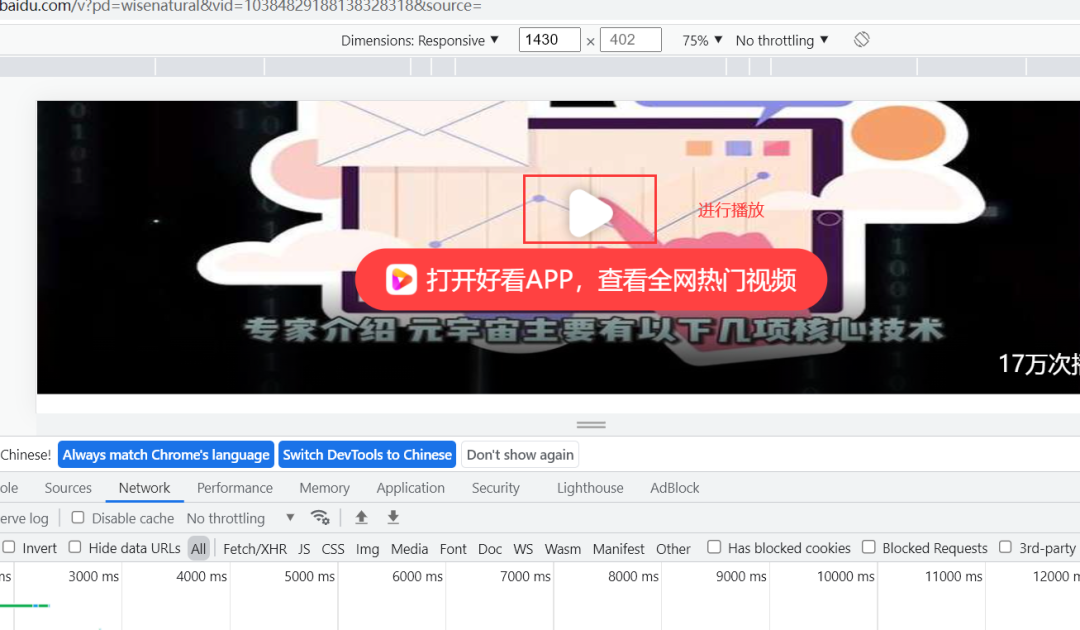The height and width of the screenshot is (630, 1080).
Task: Click Switch DevTools to Chinese
Action: click(x=367, y=454)
